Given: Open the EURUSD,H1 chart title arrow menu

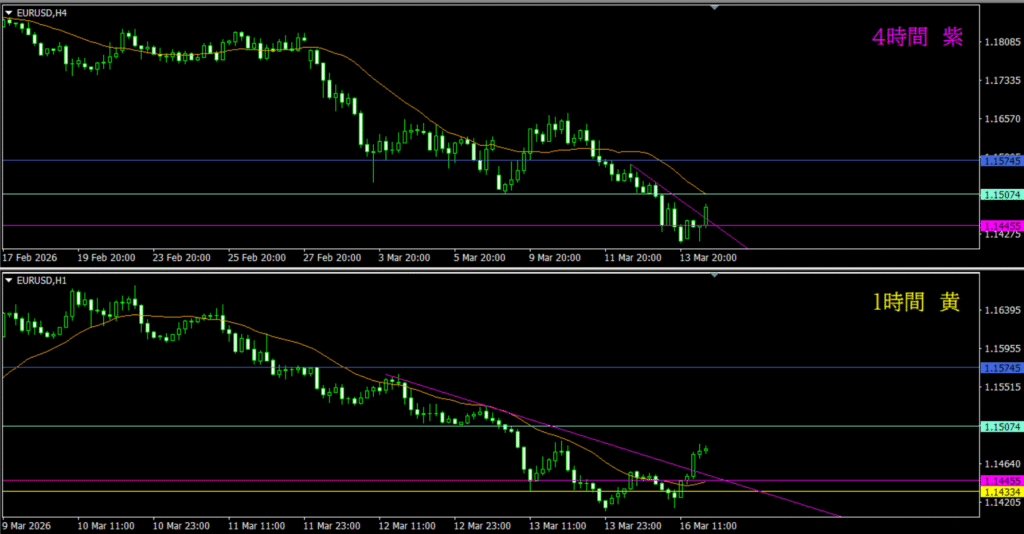Looking at the screenshot, I should click(9, 280).
